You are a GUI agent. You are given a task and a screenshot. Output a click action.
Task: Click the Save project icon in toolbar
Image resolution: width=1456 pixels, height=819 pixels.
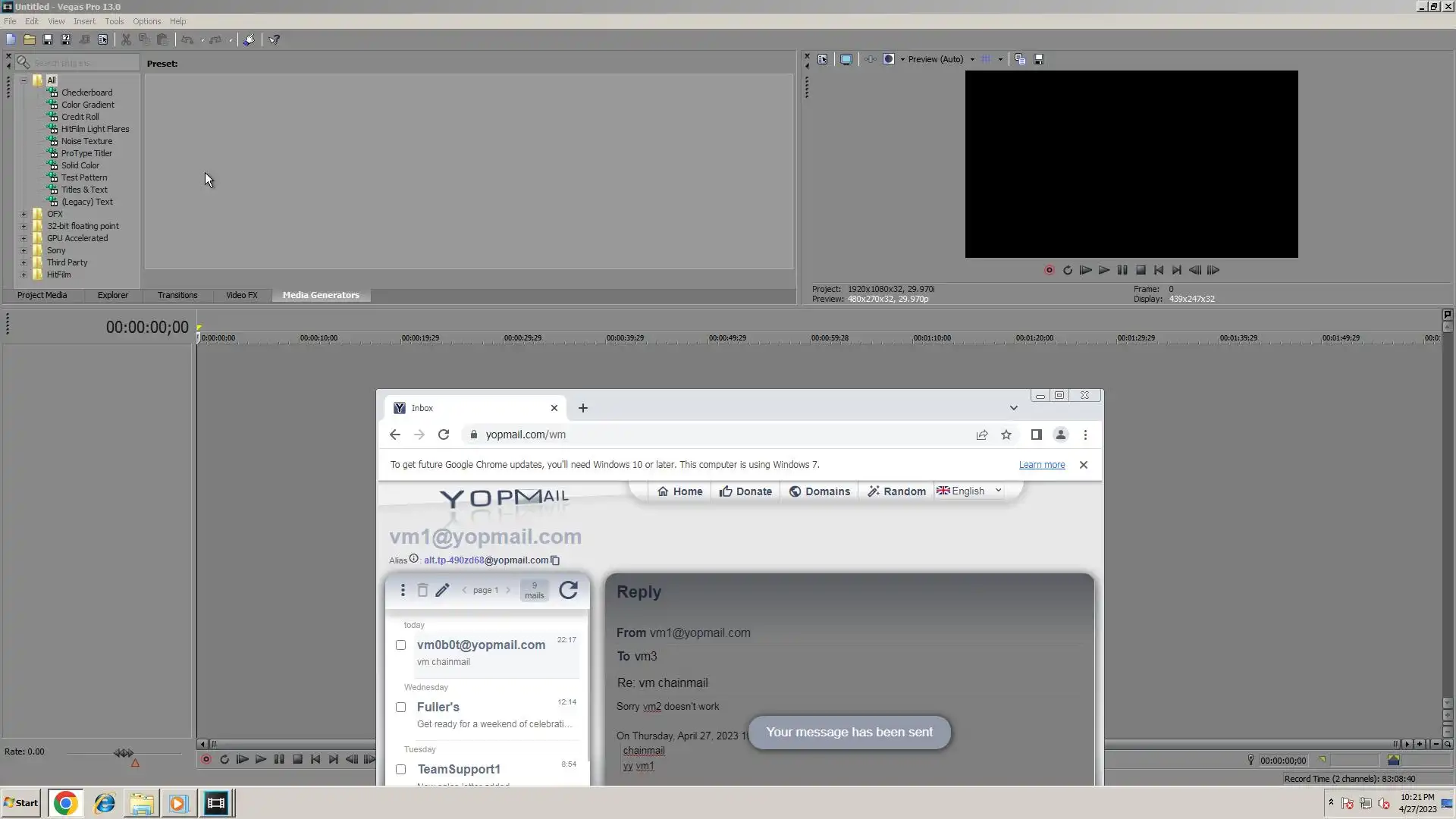(47, 39)
